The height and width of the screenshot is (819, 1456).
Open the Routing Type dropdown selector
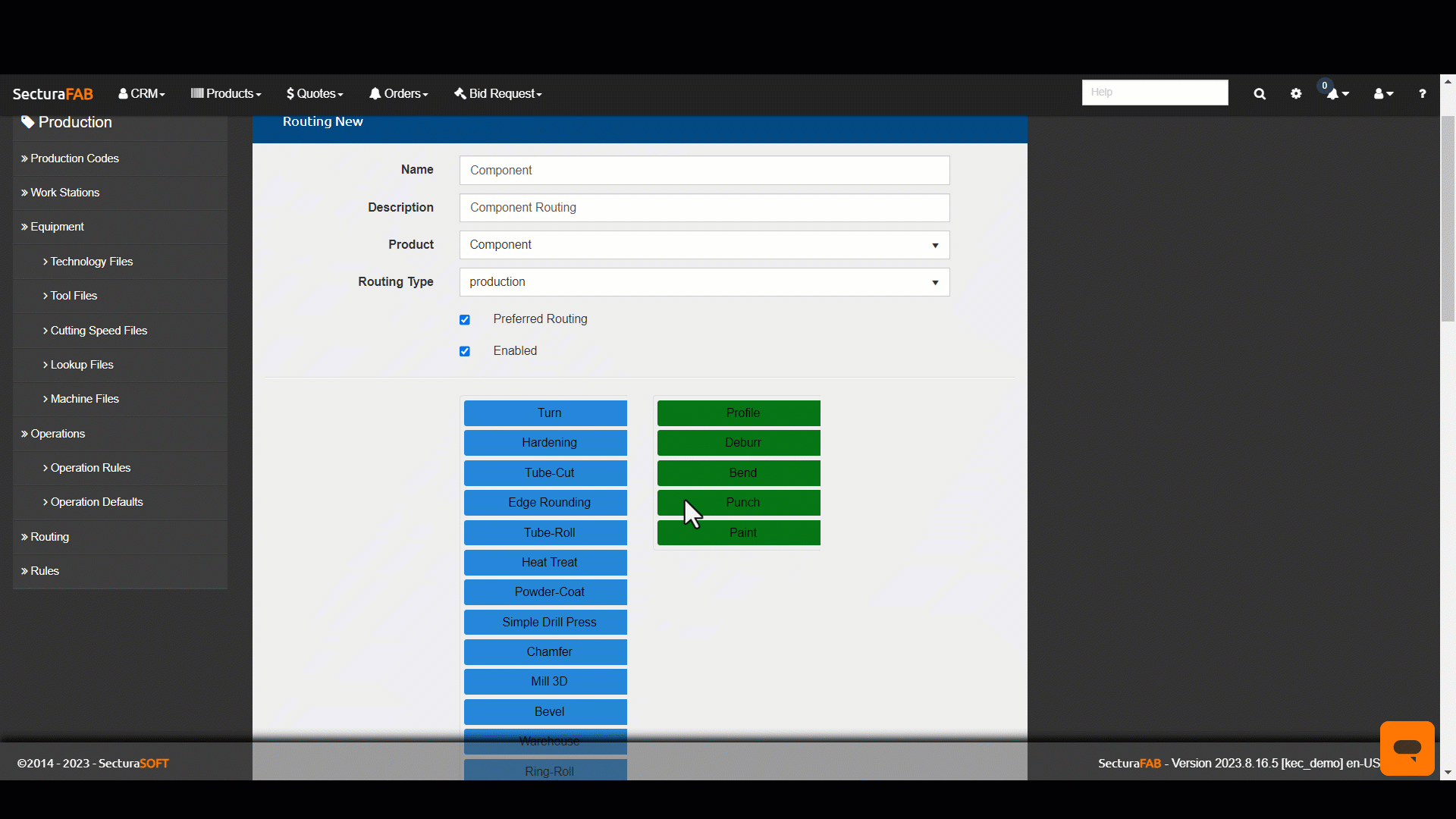point(704,281)
